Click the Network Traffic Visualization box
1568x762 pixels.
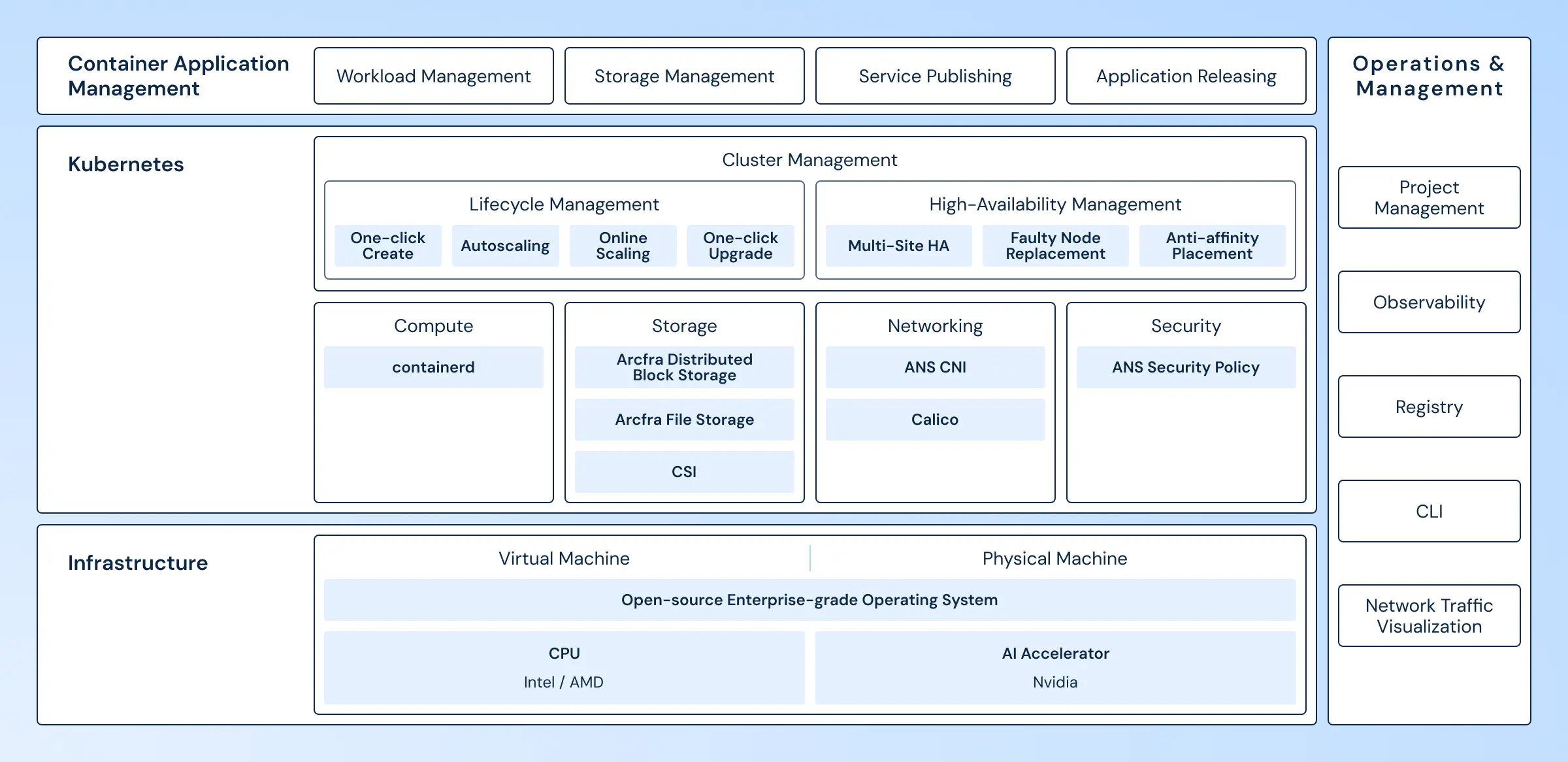1429,616
